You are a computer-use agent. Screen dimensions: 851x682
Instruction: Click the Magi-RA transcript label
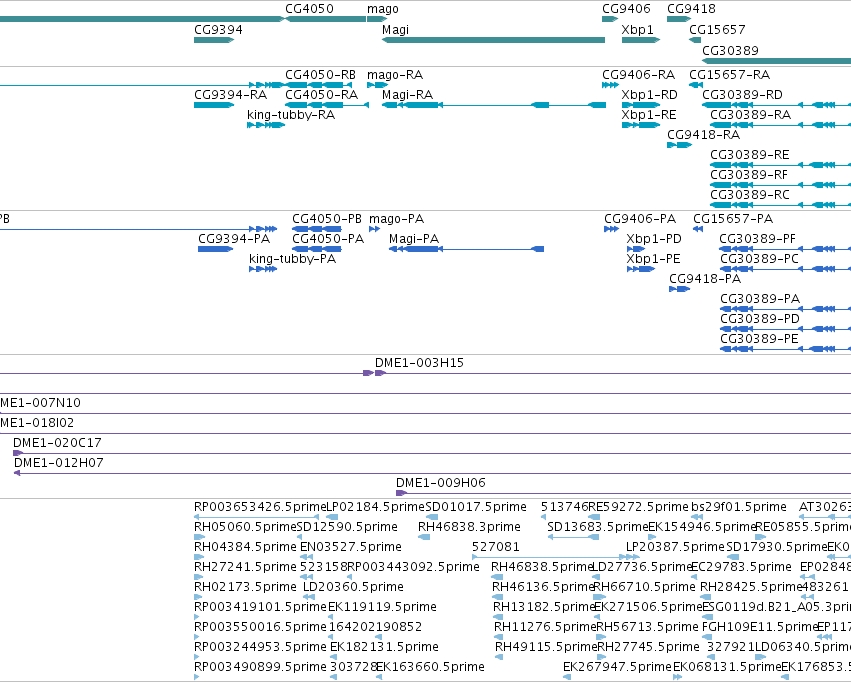click(x=408, y=95)
